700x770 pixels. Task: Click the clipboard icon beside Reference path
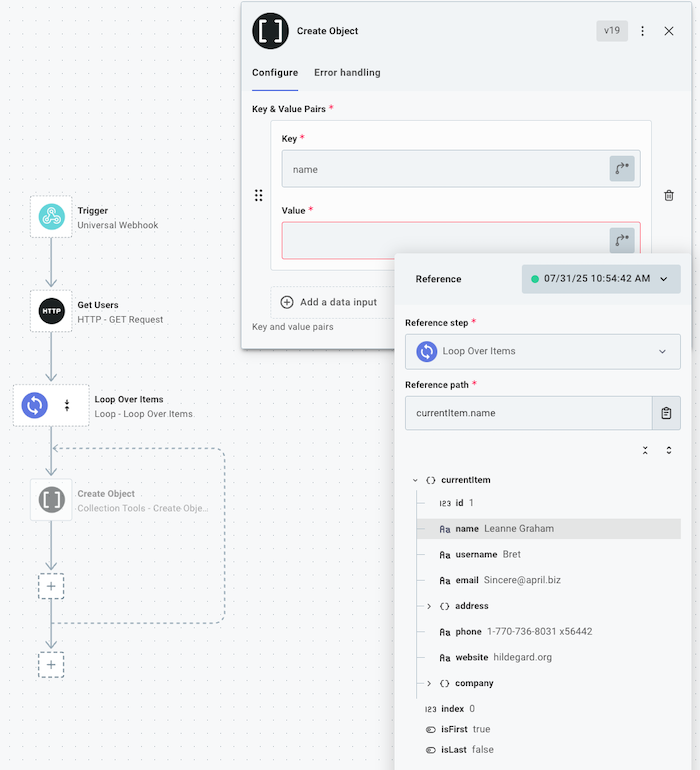(666, 413)
